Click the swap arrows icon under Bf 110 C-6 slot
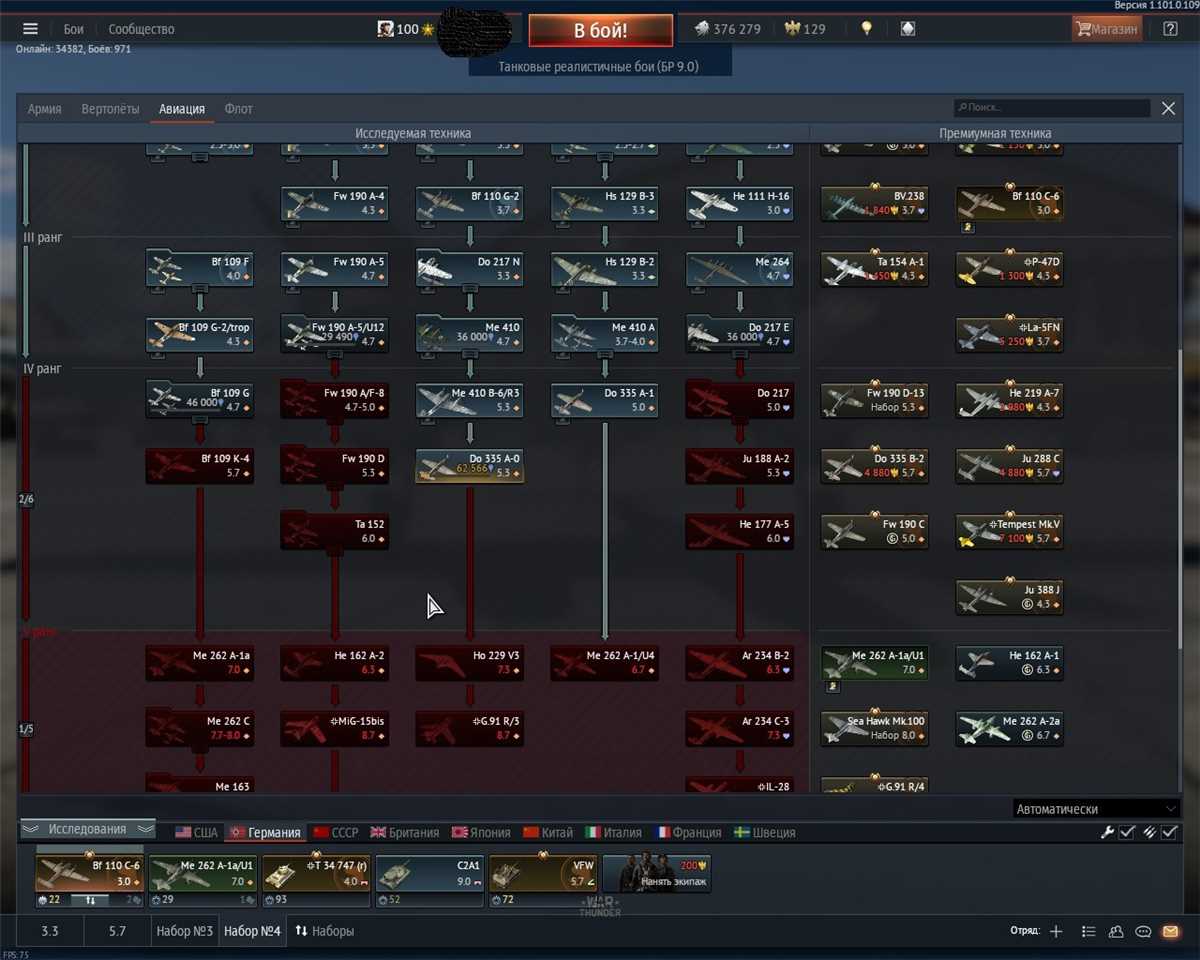 (89, 900)
